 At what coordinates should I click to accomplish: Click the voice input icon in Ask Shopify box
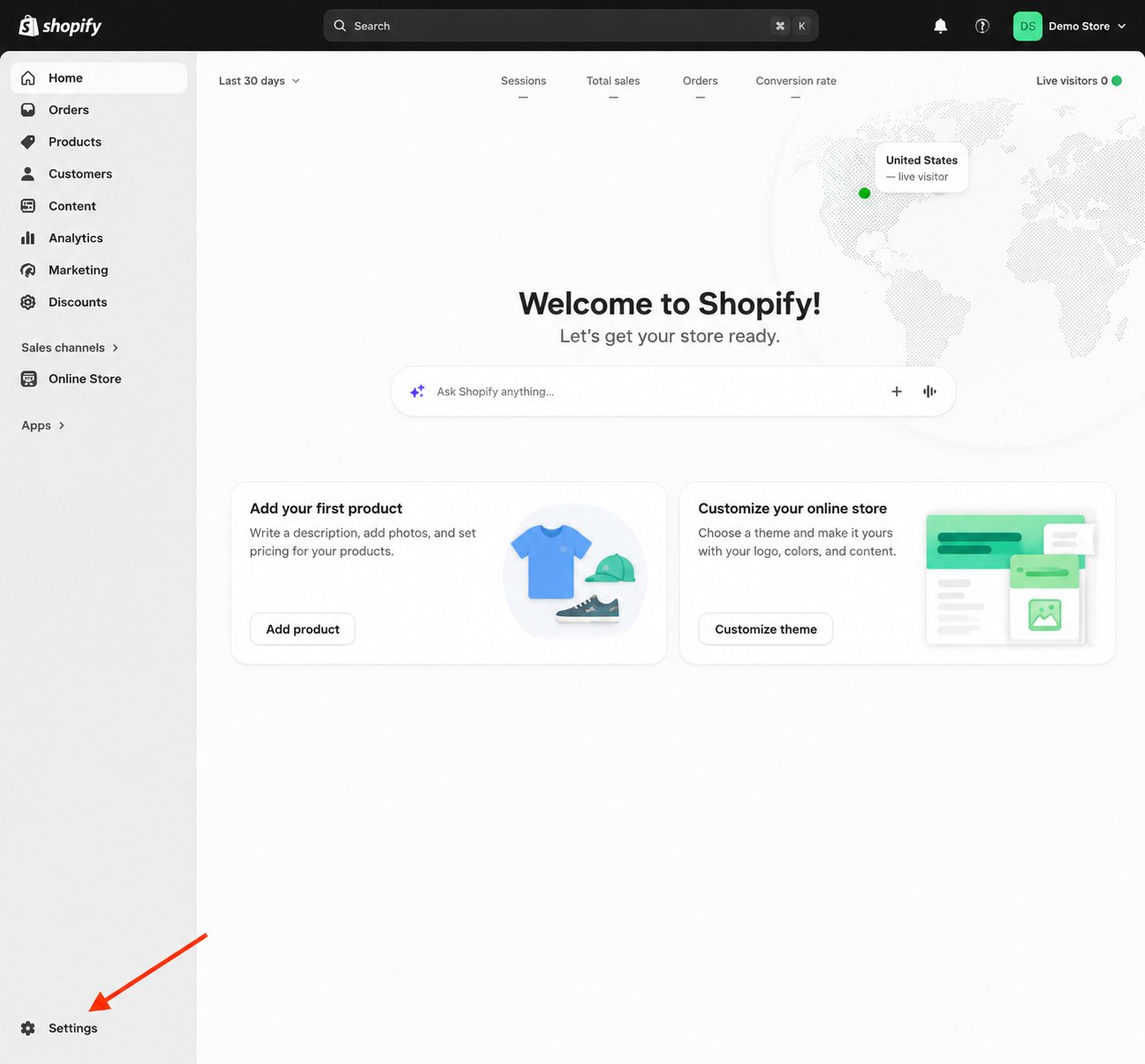pyautogui.click(x=929, y=392)
